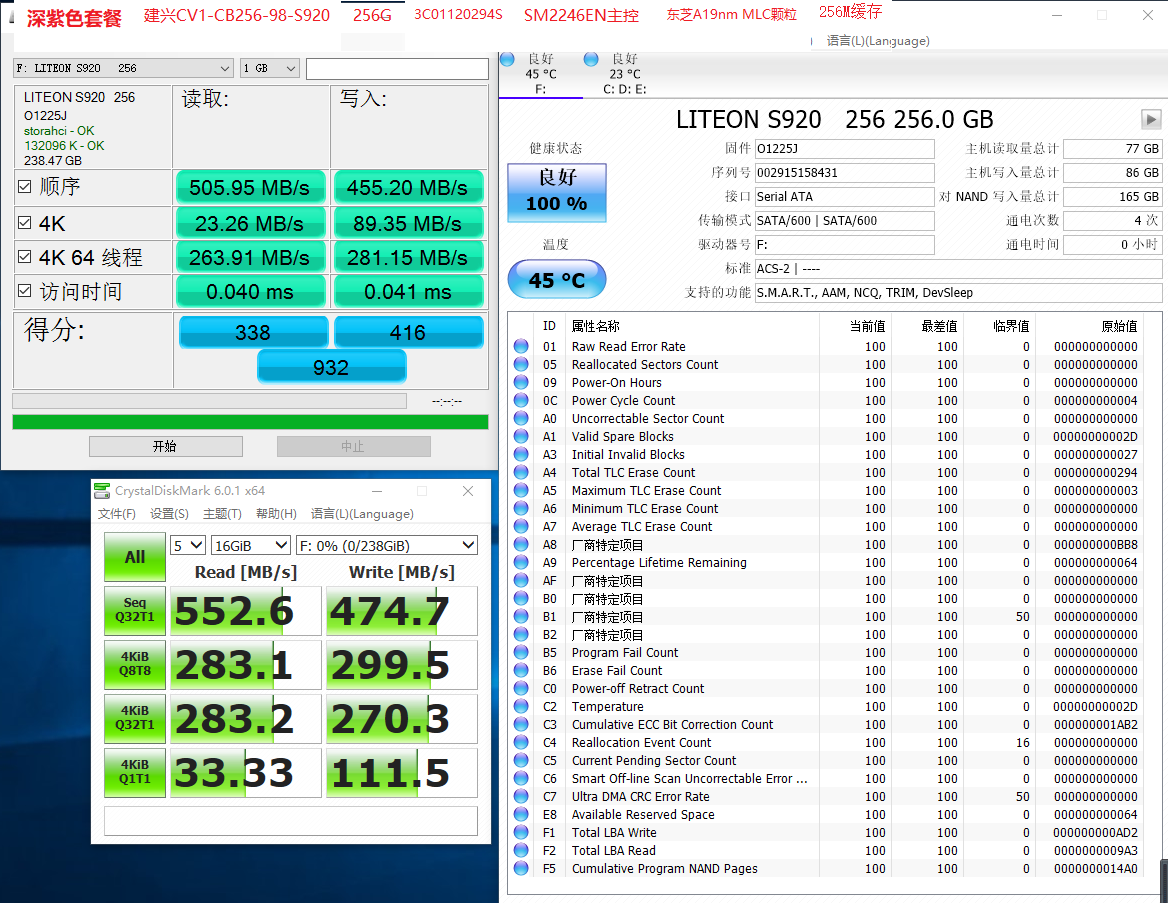The height and width of the screenshot is (903, 1168).
Task: Run the Seq Q32T1 test button
Action: point(135,610)
